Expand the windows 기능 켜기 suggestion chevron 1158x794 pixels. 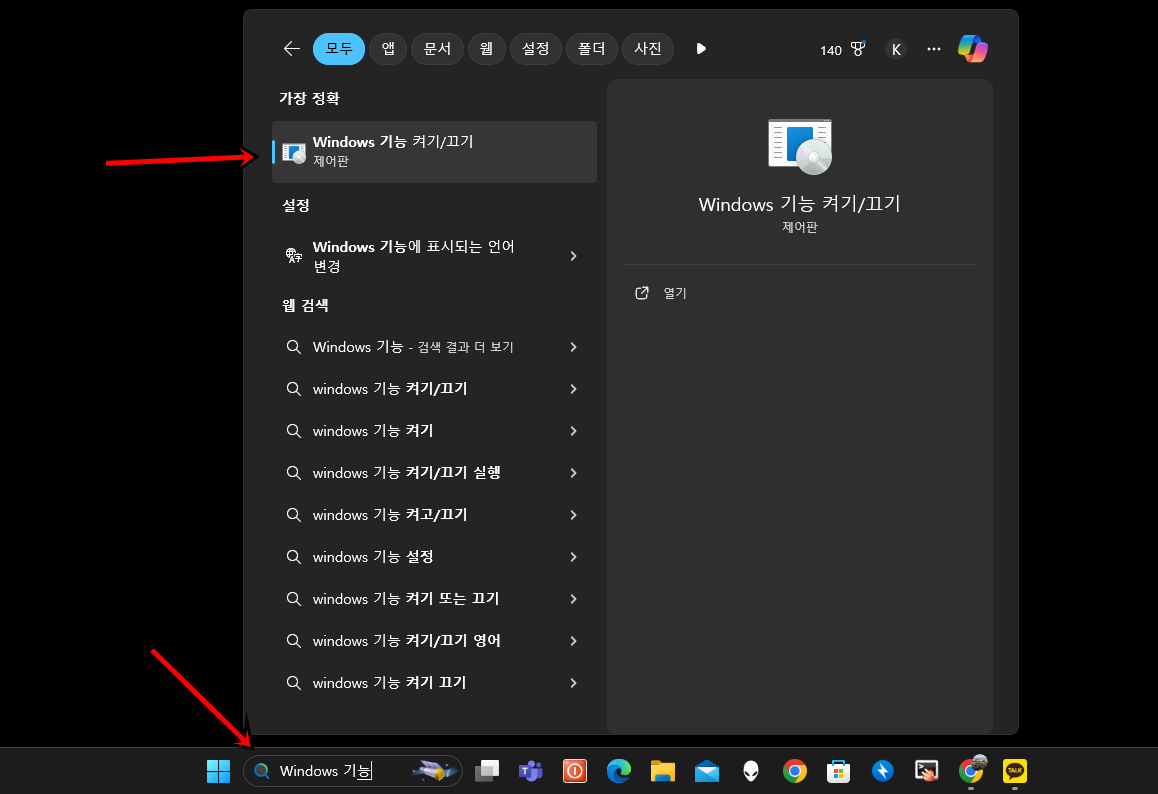coord(573,431)
